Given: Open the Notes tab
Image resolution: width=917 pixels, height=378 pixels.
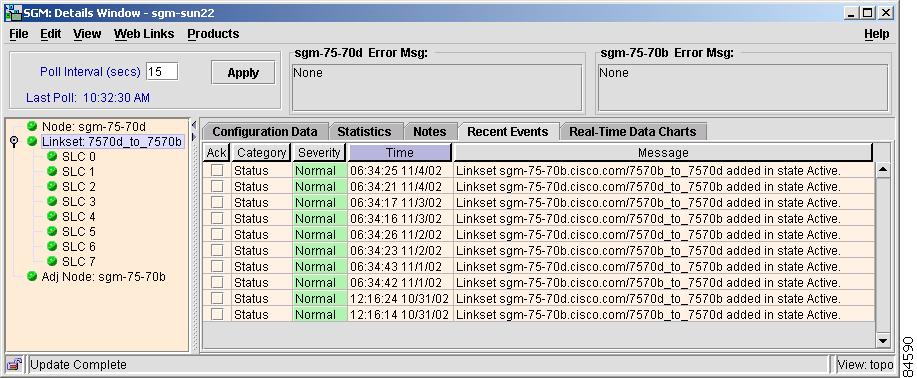Looking at the screenshot, I should [429, 132].
